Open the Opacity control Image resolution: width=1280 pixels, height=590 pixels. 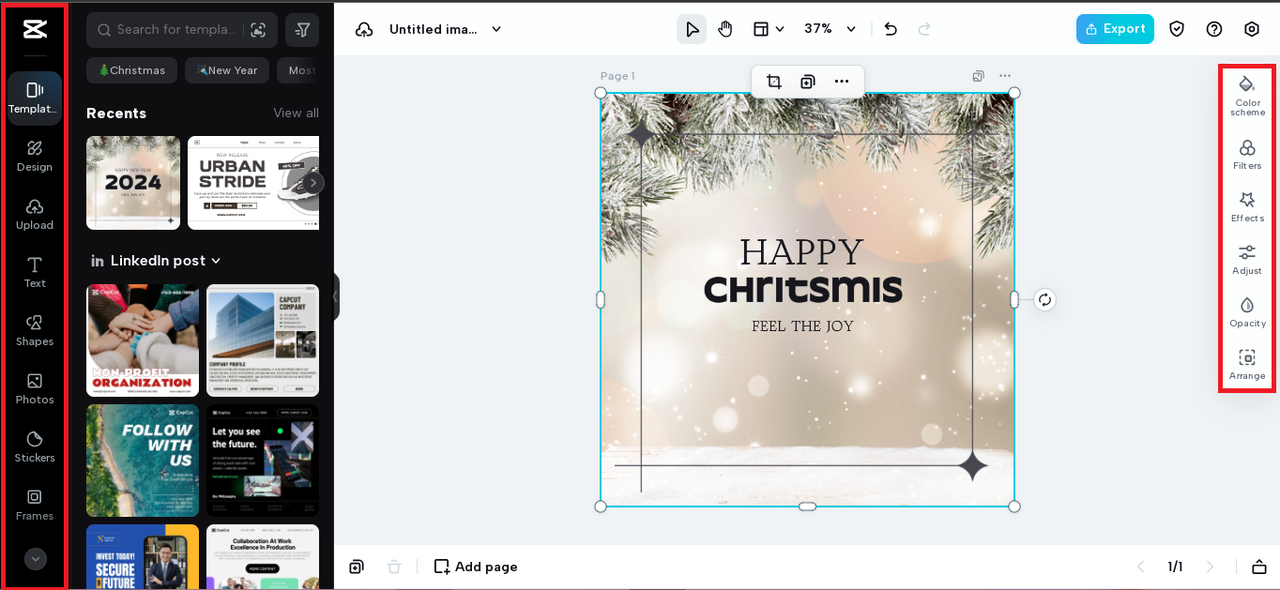(x=1247, y=312)
